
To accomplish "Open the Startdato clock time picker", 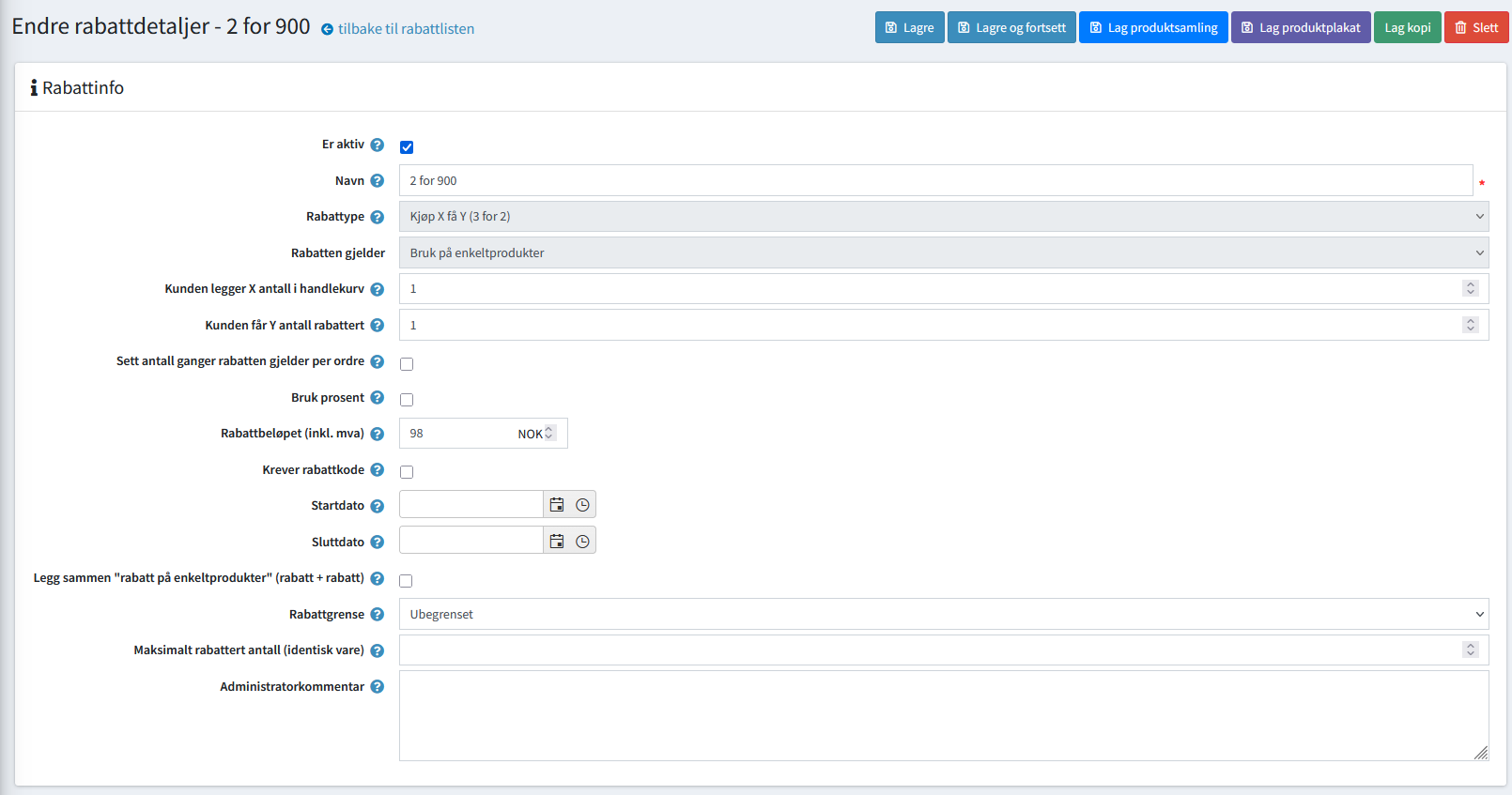I will [x=582, y=505].
